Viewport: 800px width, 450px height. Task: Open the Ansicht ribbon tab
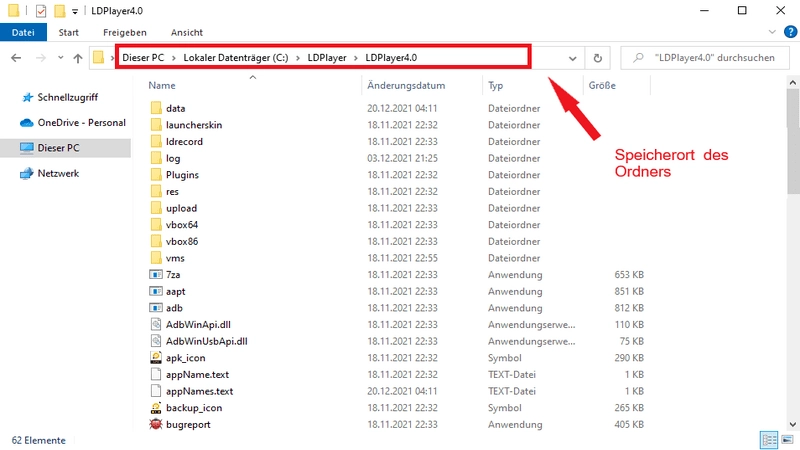point(187,32)
